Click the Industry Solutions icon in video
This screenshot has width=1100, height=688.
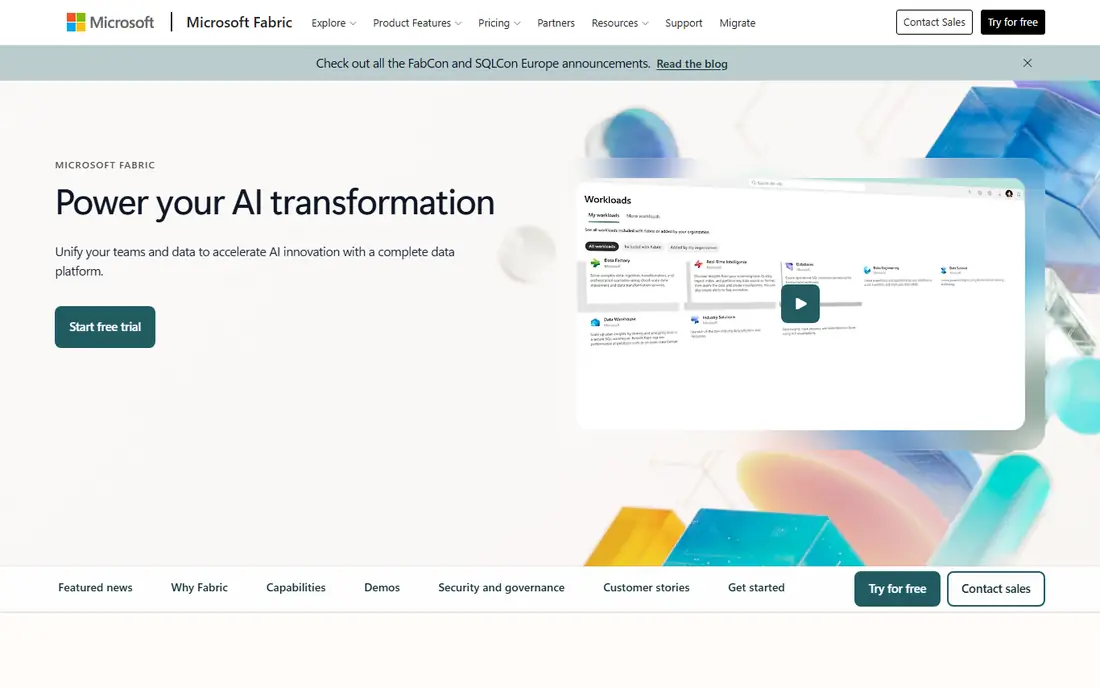click(x=695, y=320)
